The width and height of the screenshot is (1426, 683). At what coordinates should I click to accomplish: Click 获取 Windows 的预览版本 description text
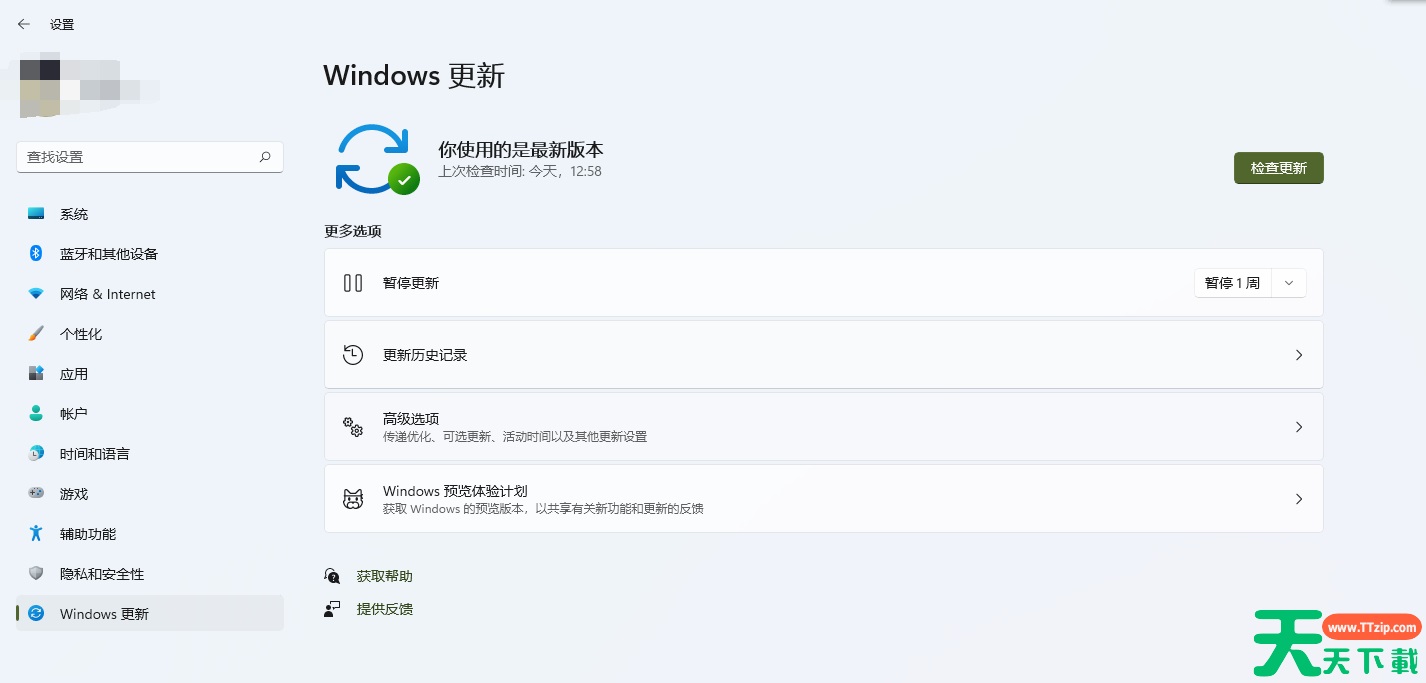pos(543,509)
